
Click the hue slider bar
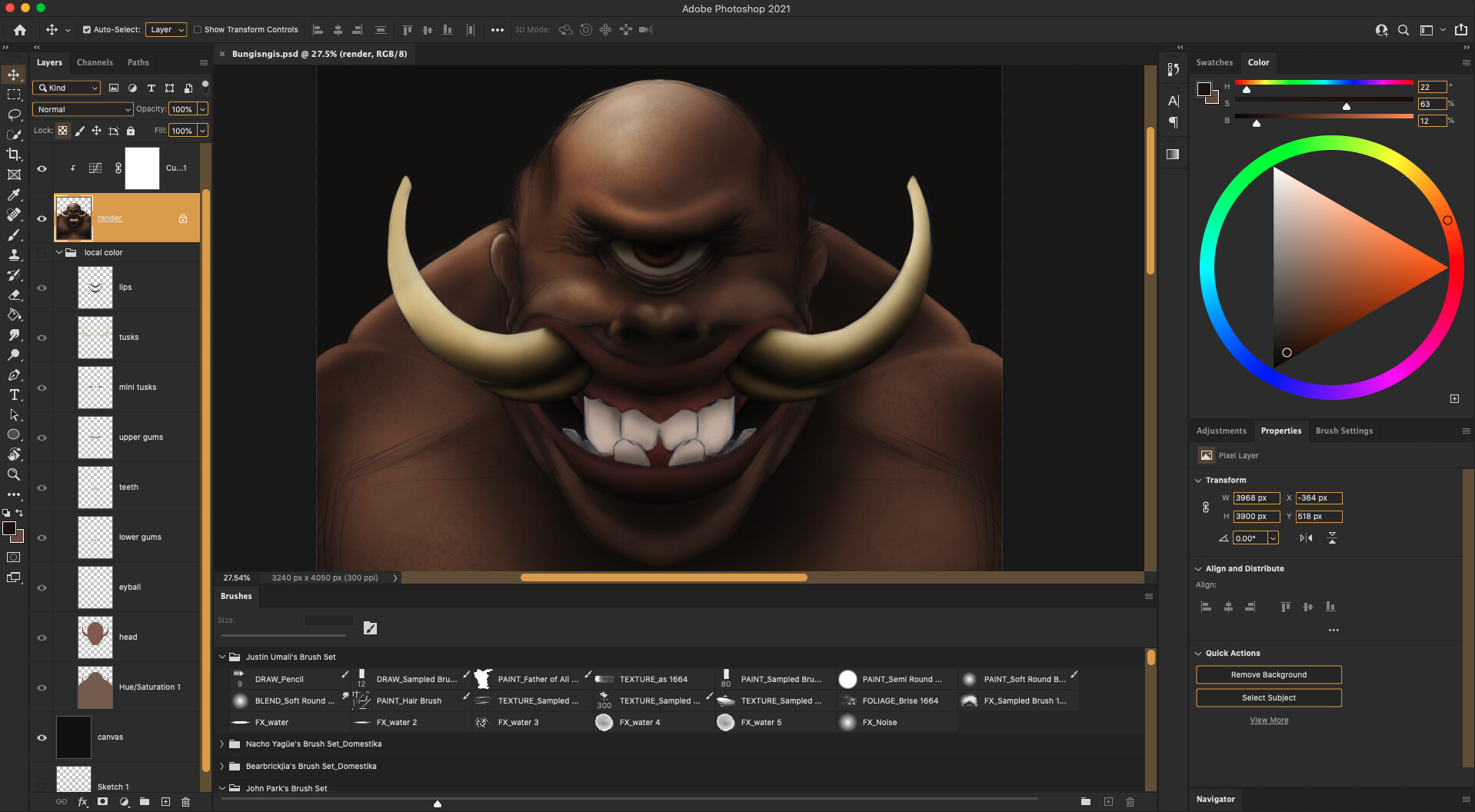(x=1323, y=82)
